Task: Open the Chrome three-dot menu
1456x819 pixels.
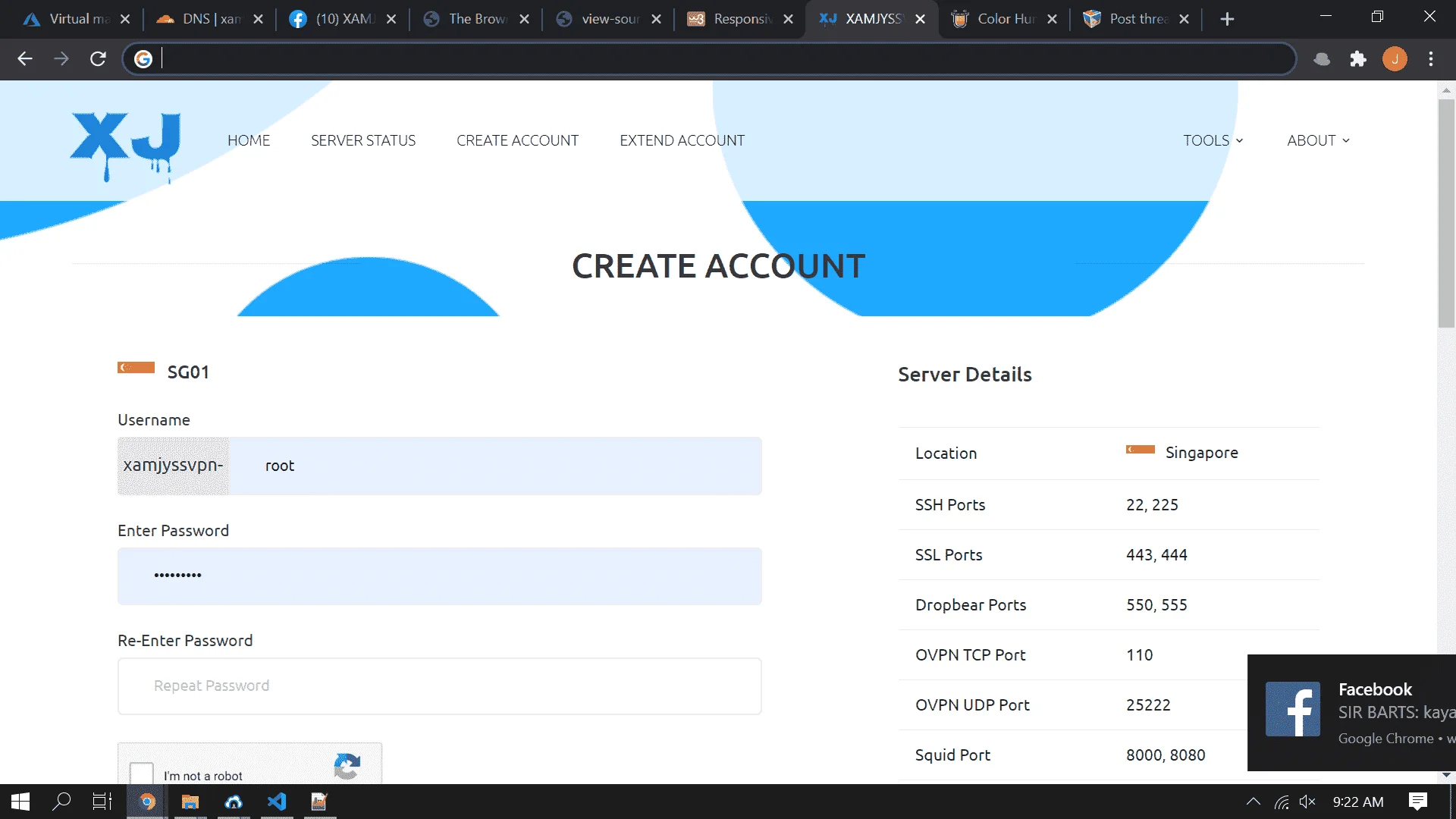Action: pyautogui.click(x=1431, y=58)
